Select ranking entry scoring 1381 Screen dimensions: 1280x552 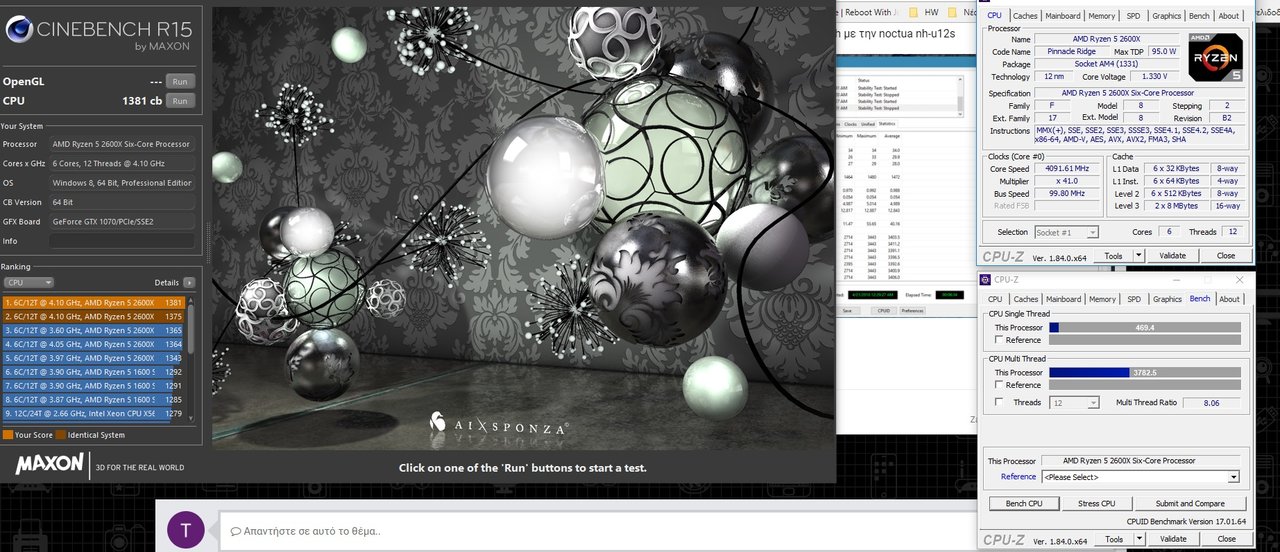tap(94, 302)
